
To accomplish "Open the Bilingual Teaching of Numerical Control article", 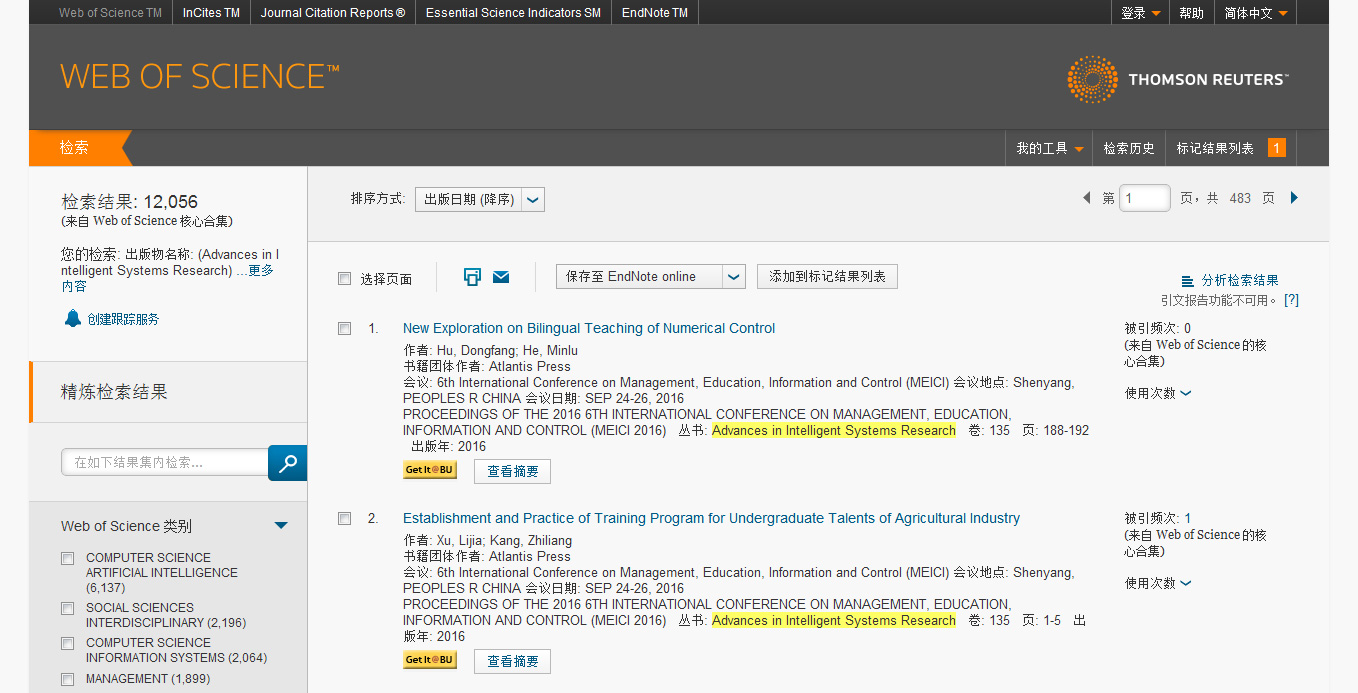I will pyautogui.click(x=589, y=328).
